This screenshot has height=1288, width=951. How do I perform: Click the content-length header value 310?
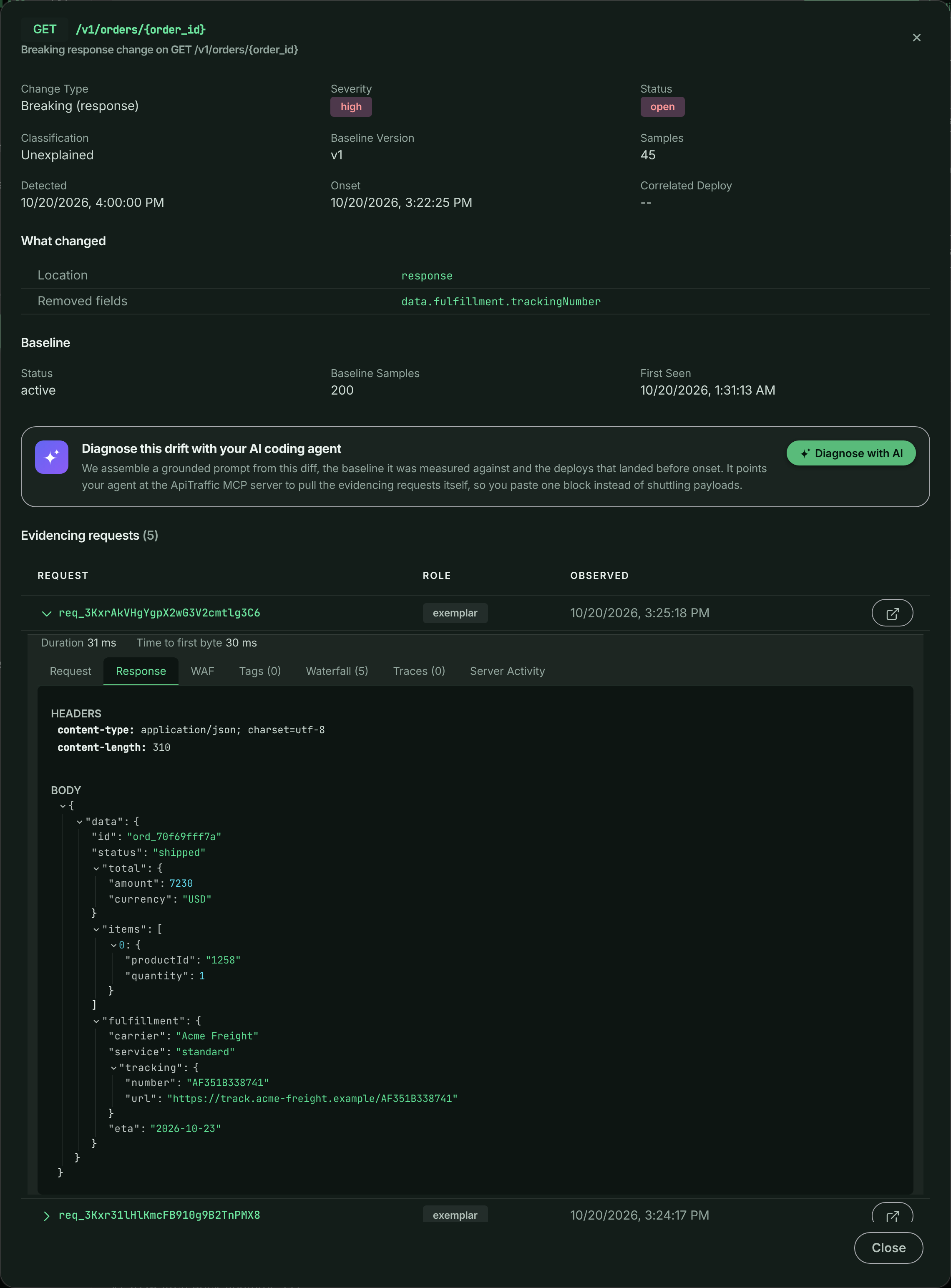(161, 747)
